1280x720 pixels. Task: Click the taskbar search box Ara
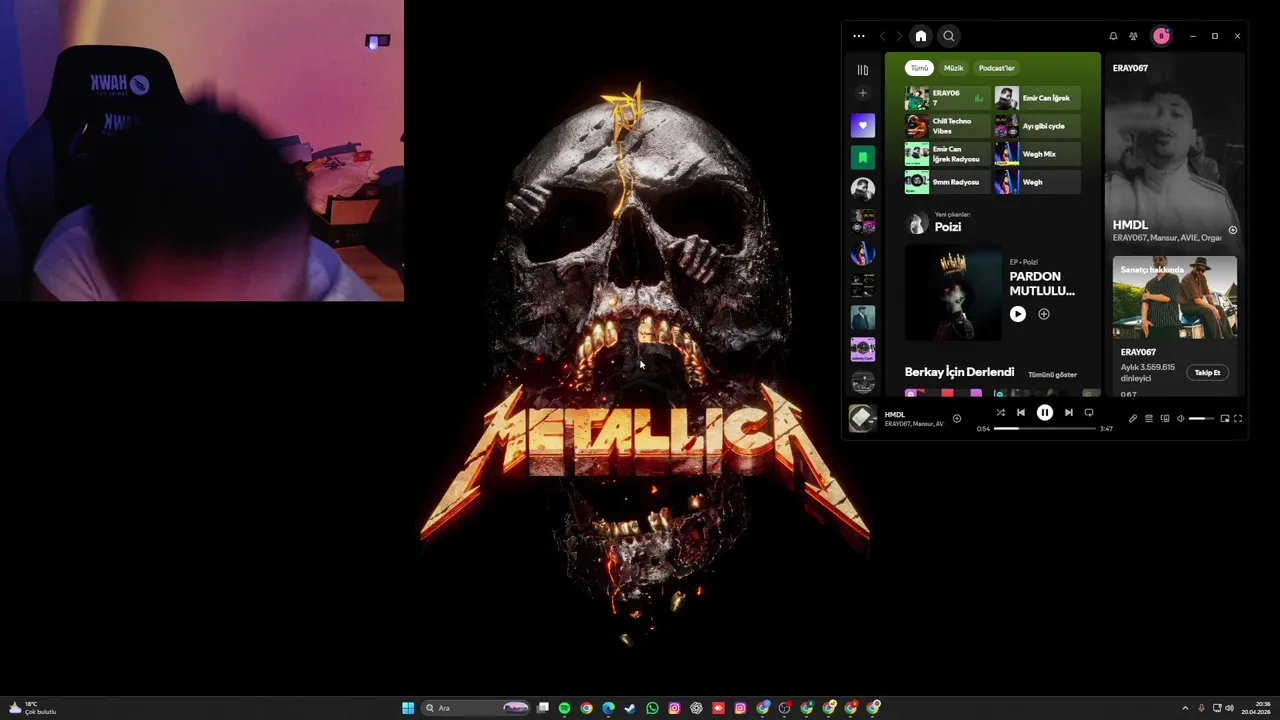(475, 708)
